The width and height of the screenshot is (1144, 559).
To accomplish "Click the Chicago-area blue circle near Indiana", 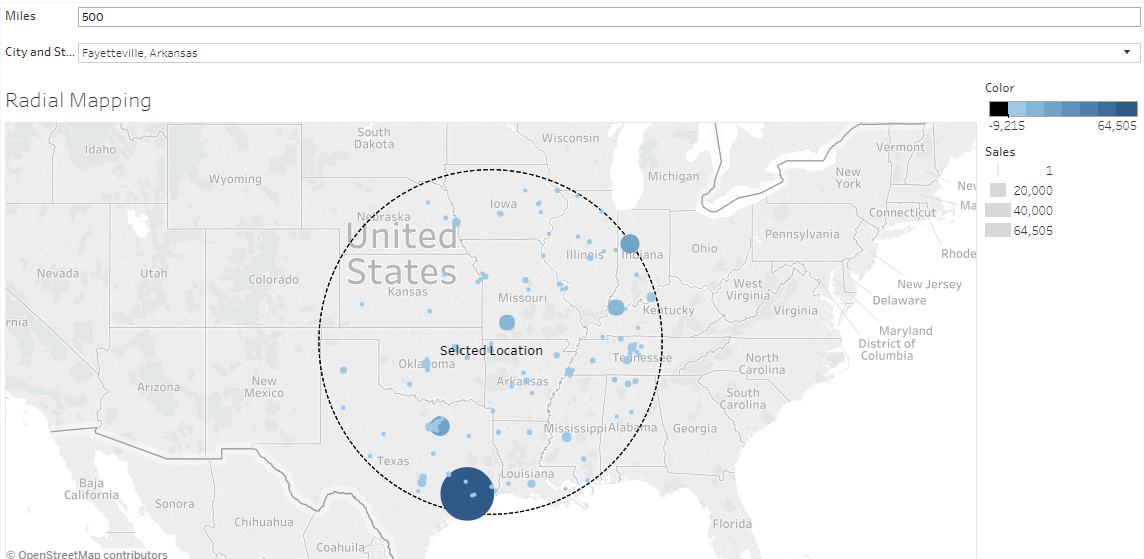I will pyautogui.click(x=630, y=244).
